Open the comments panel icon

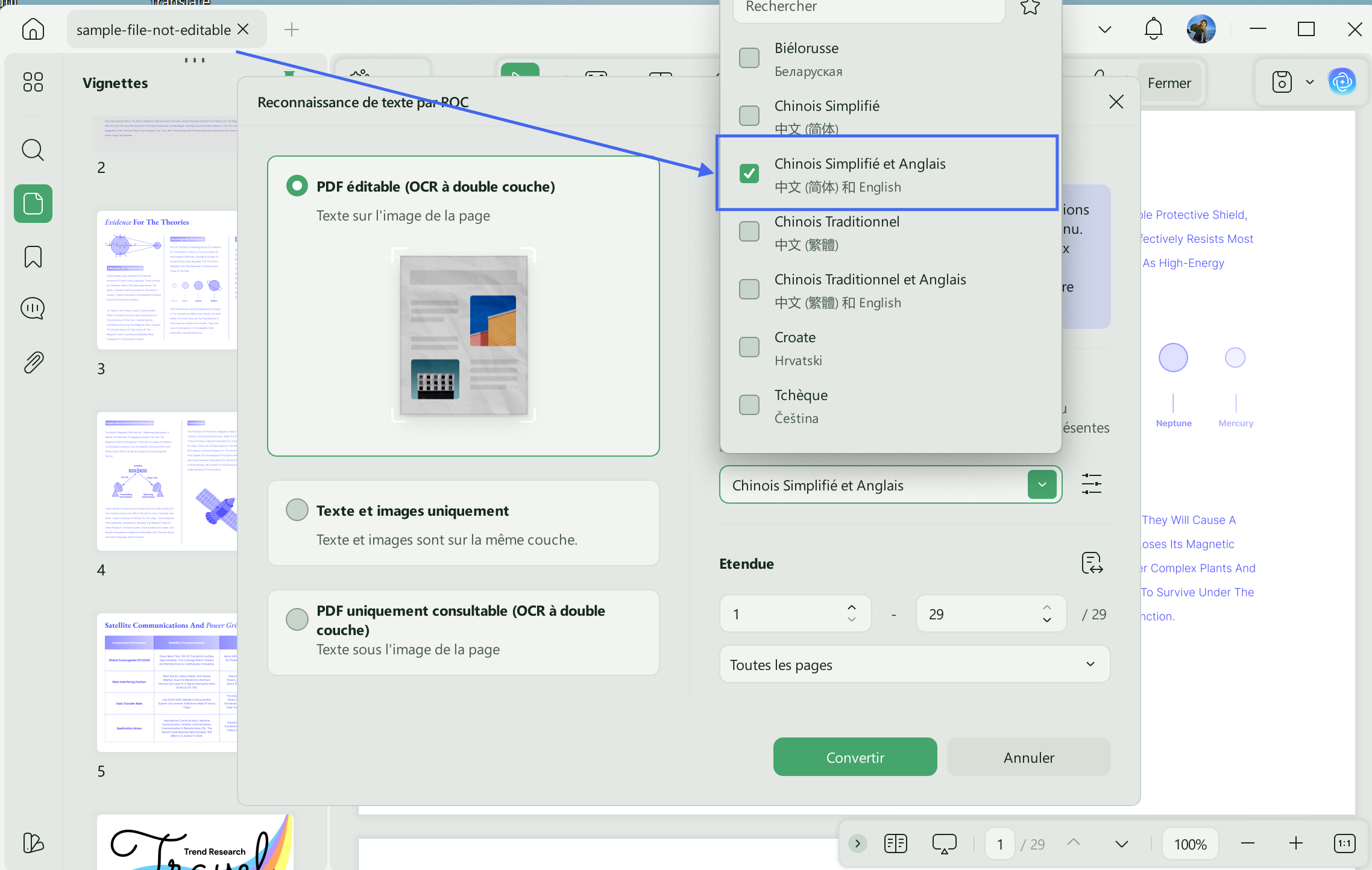click(33, 308)
